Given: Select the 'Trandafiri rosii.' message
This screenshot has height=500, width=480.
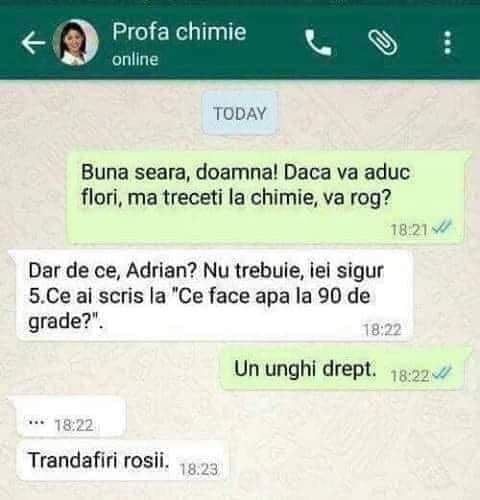Looking at the screenshot, I should 122,461.
